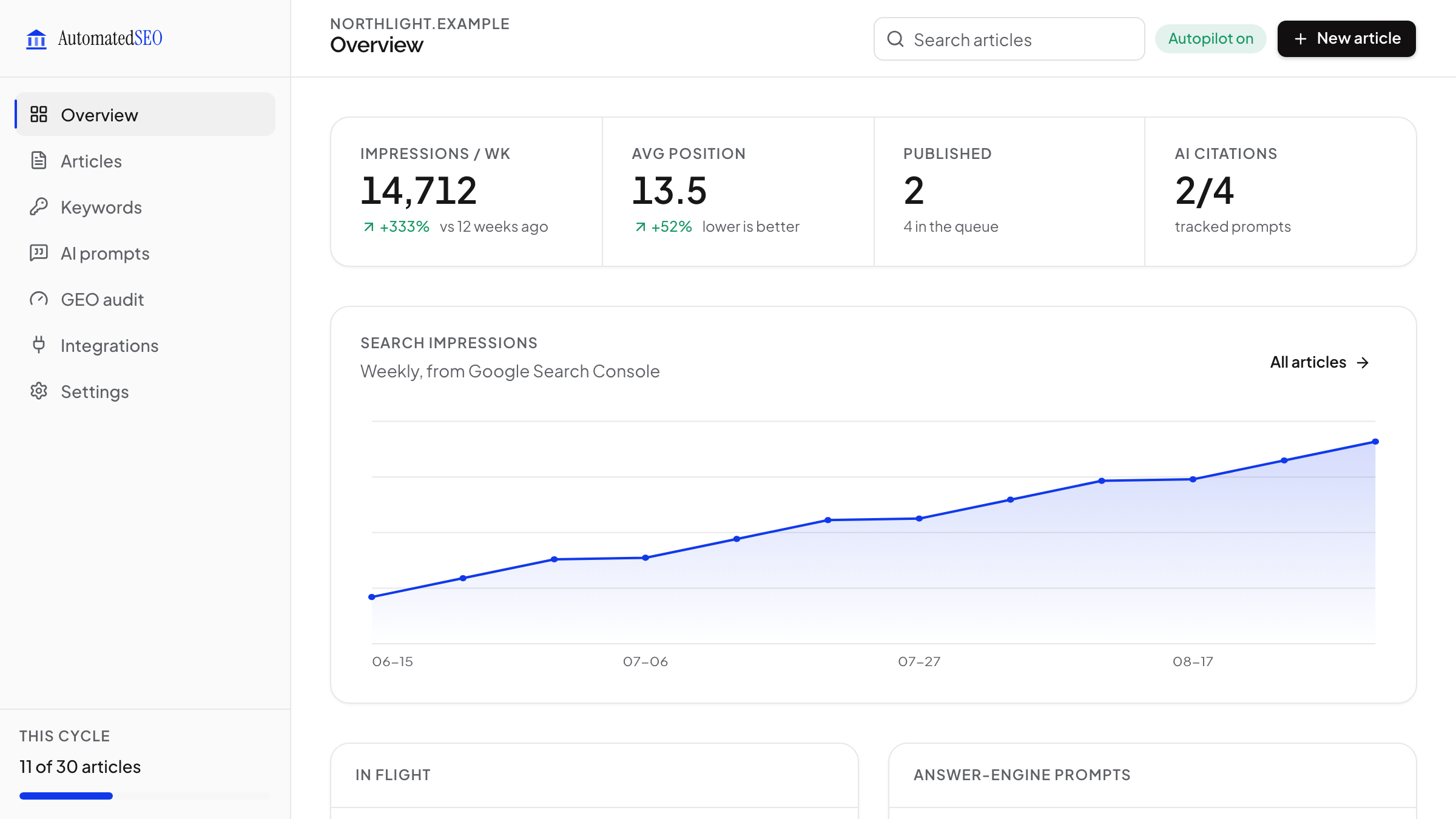This screenshot has width=1456, height=819.
Task: Click 'Weekly, from Google Search Console' subtitle
Action: point(510,371)
